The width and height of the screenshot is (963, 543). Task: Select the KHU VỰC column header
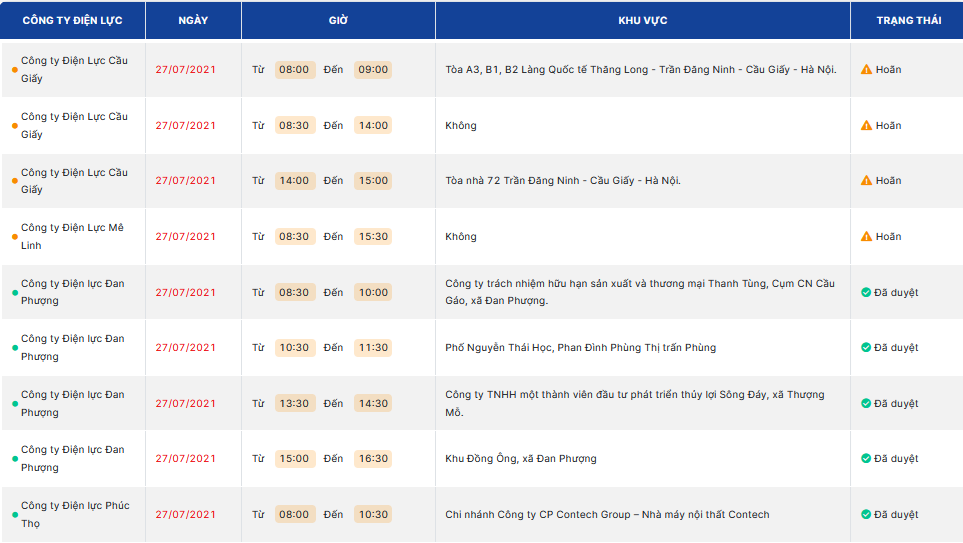(643, 20)
